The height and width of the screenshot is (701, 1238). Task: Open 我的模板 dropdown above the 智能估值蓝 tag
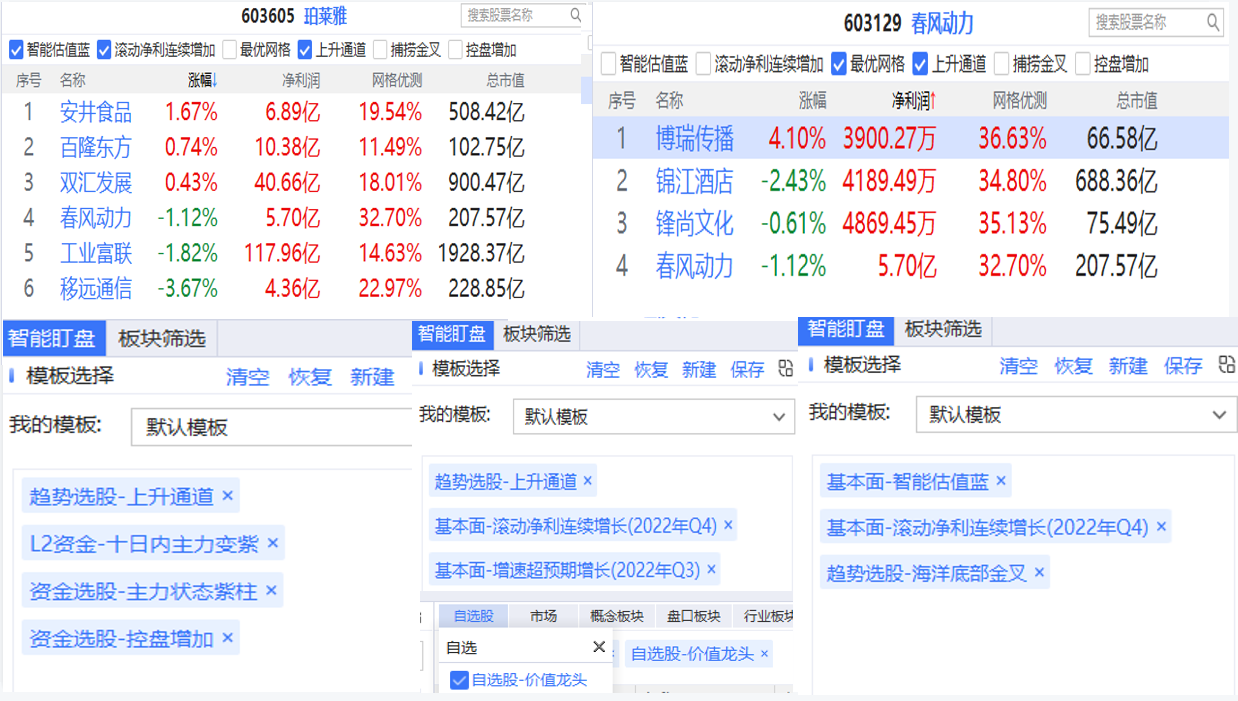(x=1076, y=414)
